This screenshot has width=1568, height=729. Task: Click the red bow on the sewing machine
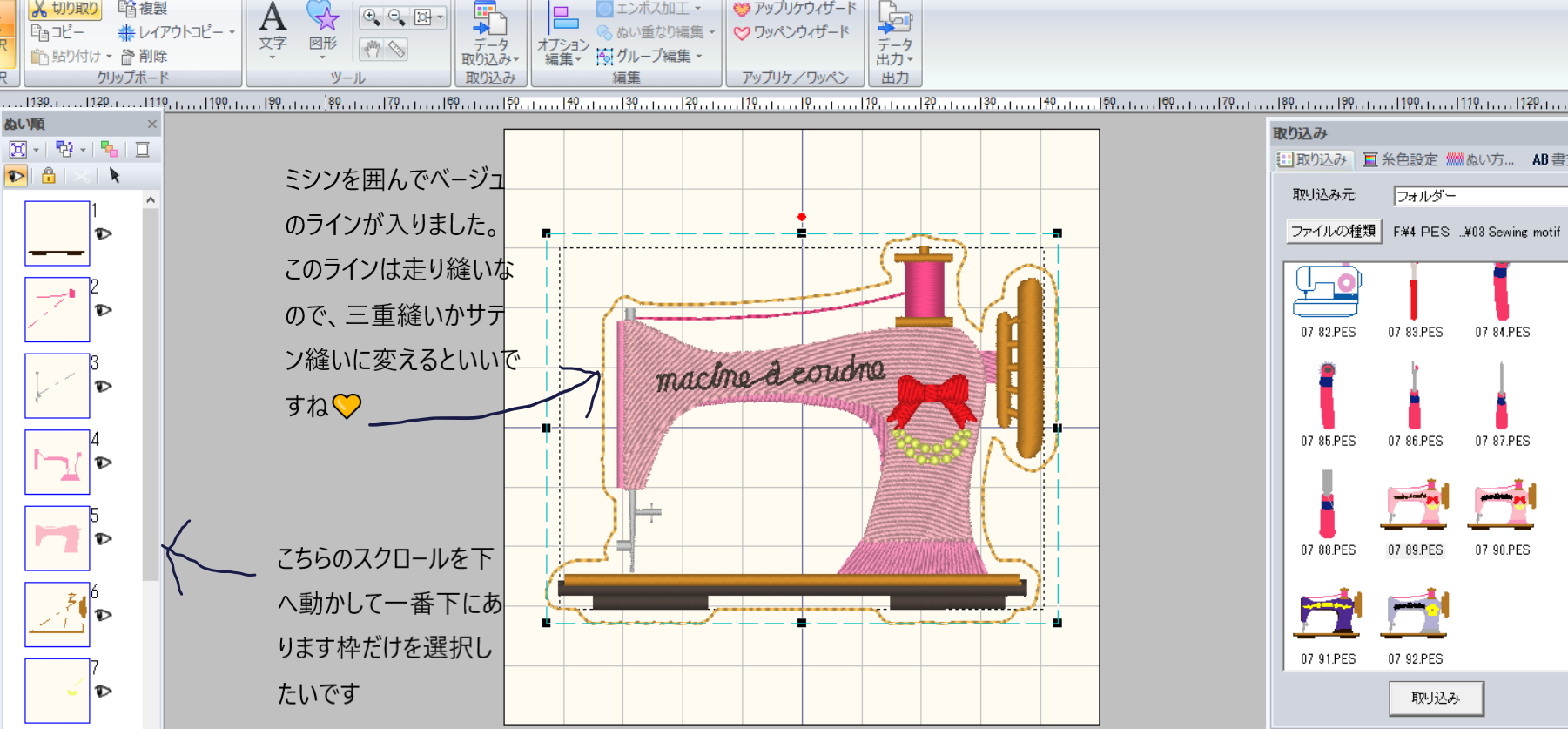pyautogui.click(x=932, y=400)
